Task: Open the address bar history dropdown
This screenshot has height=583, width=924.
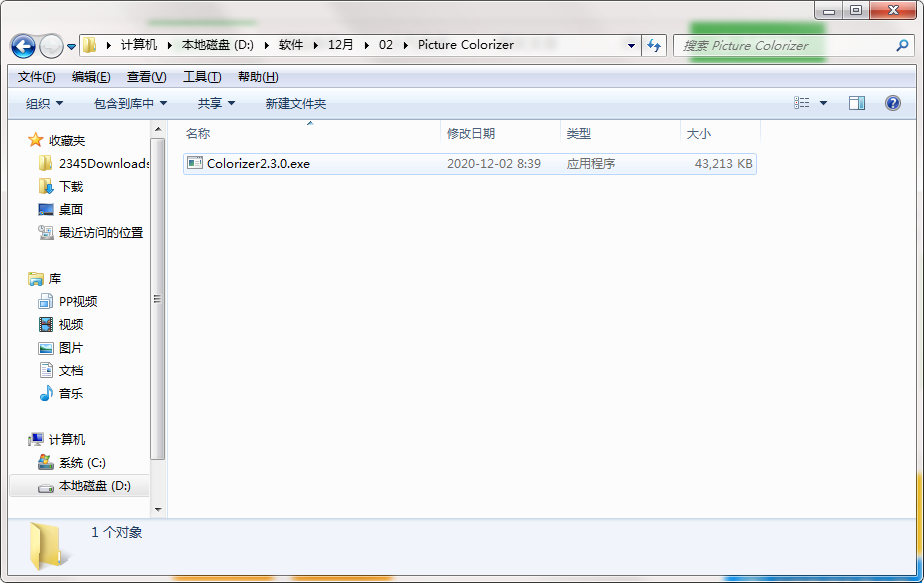Action: click(x=631, y=45)
